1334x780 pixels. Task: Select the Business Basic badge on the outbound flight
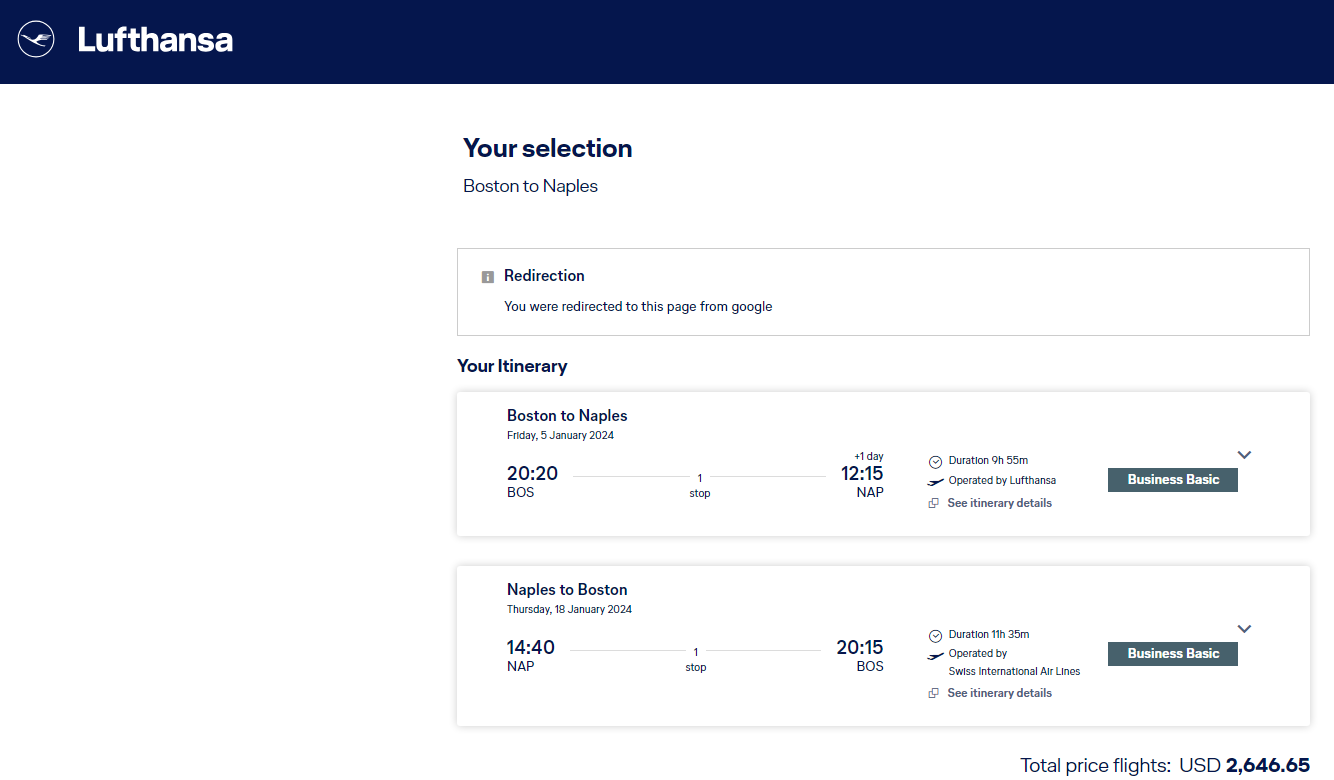click(1172, 480)
